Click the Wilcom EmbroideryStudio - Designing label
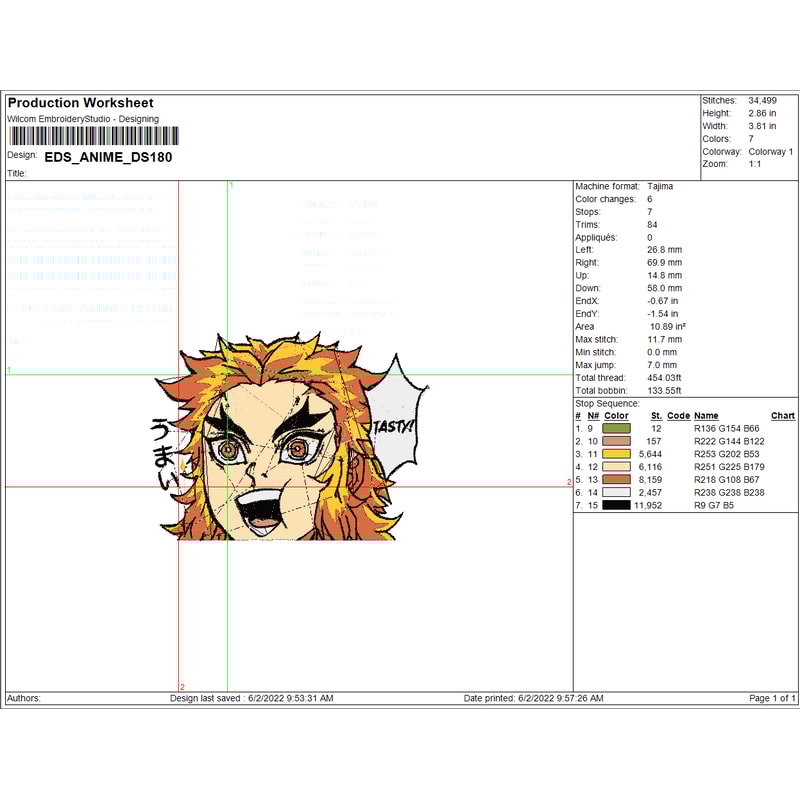The image size is (800, 800). click(85, 119)
